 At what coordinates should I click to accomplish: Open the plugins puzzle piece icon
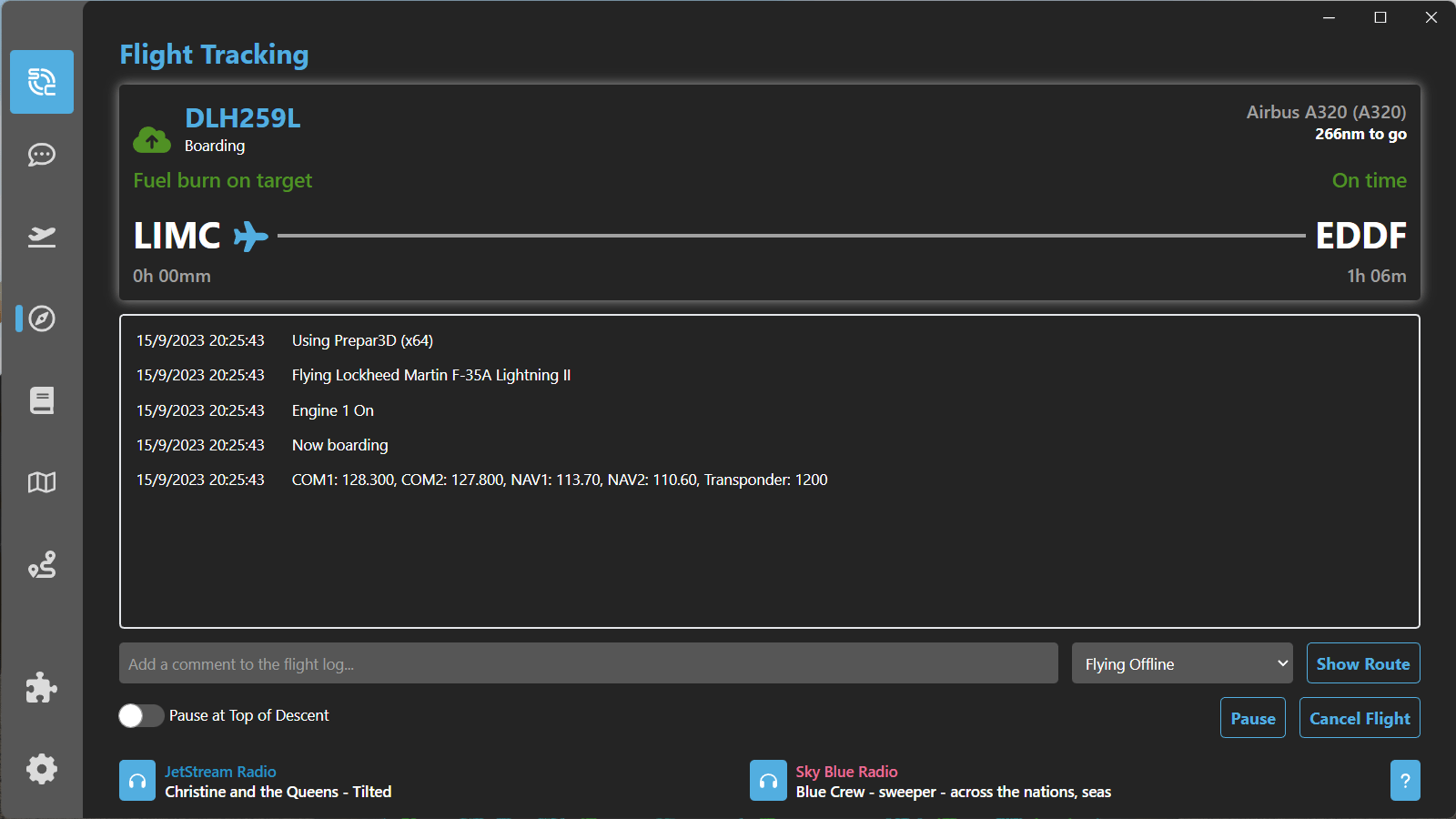tap(42, 688)
